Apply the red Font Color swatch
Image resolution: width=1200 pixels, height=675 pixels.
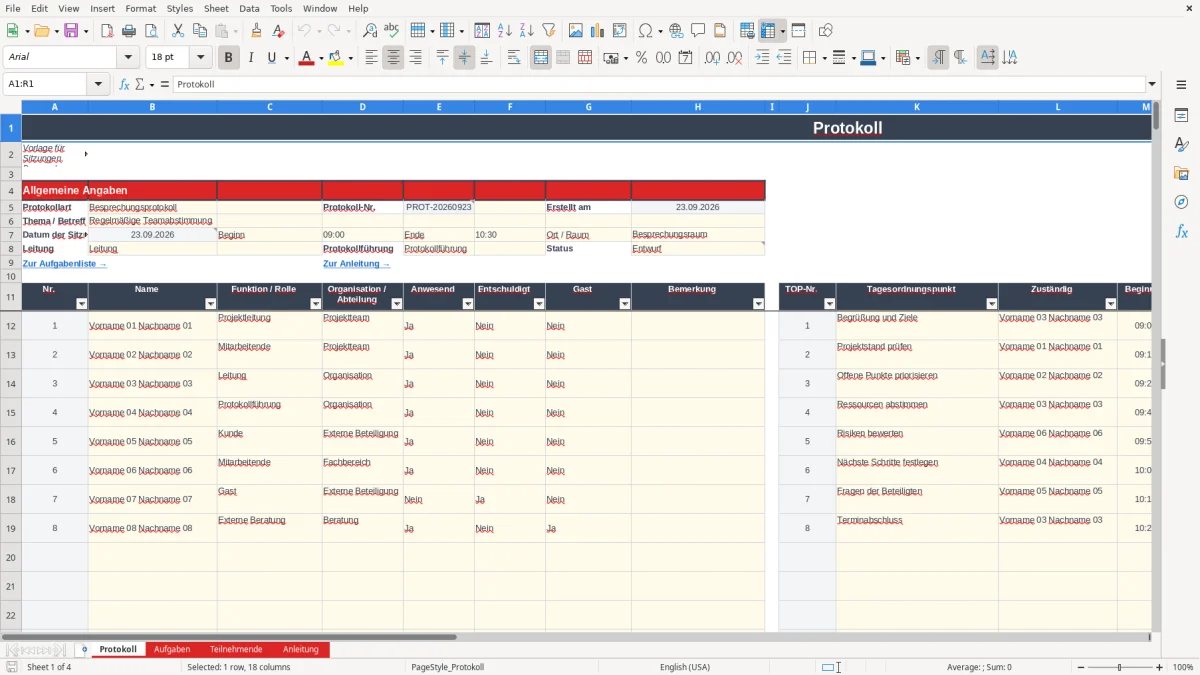306,58
